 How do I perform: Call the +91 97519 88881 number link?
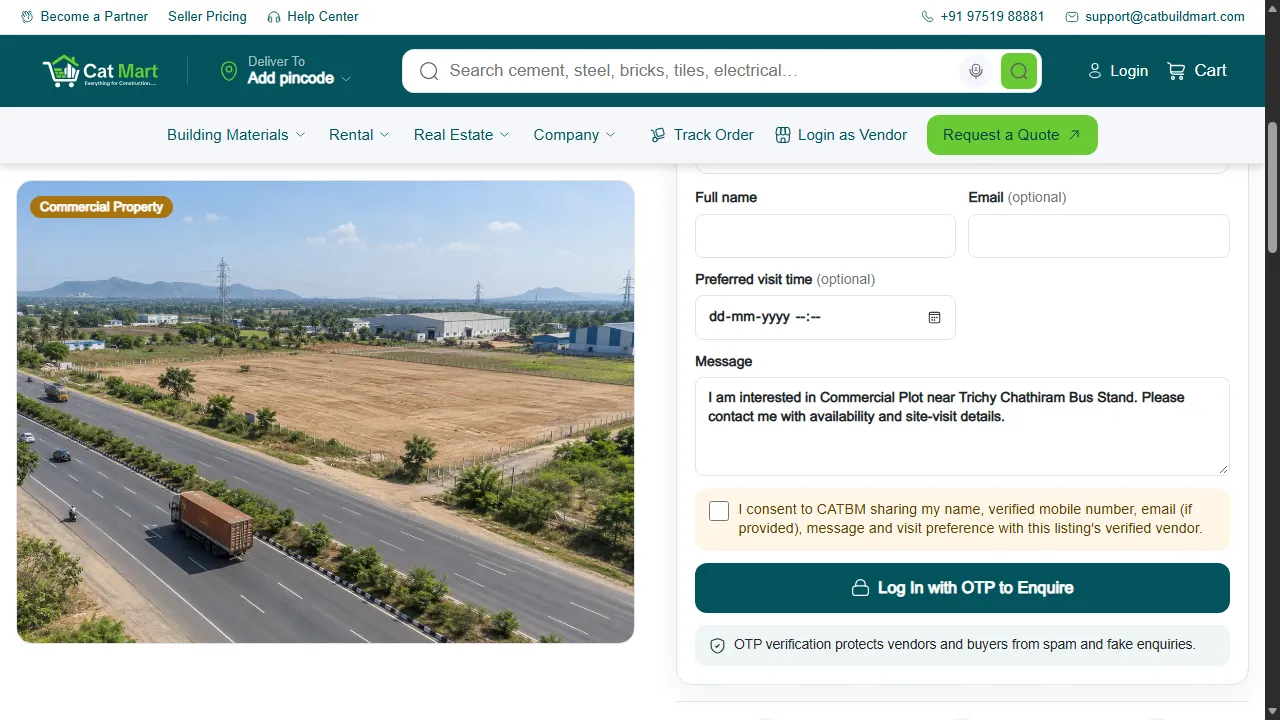click(x=983, y=17)
